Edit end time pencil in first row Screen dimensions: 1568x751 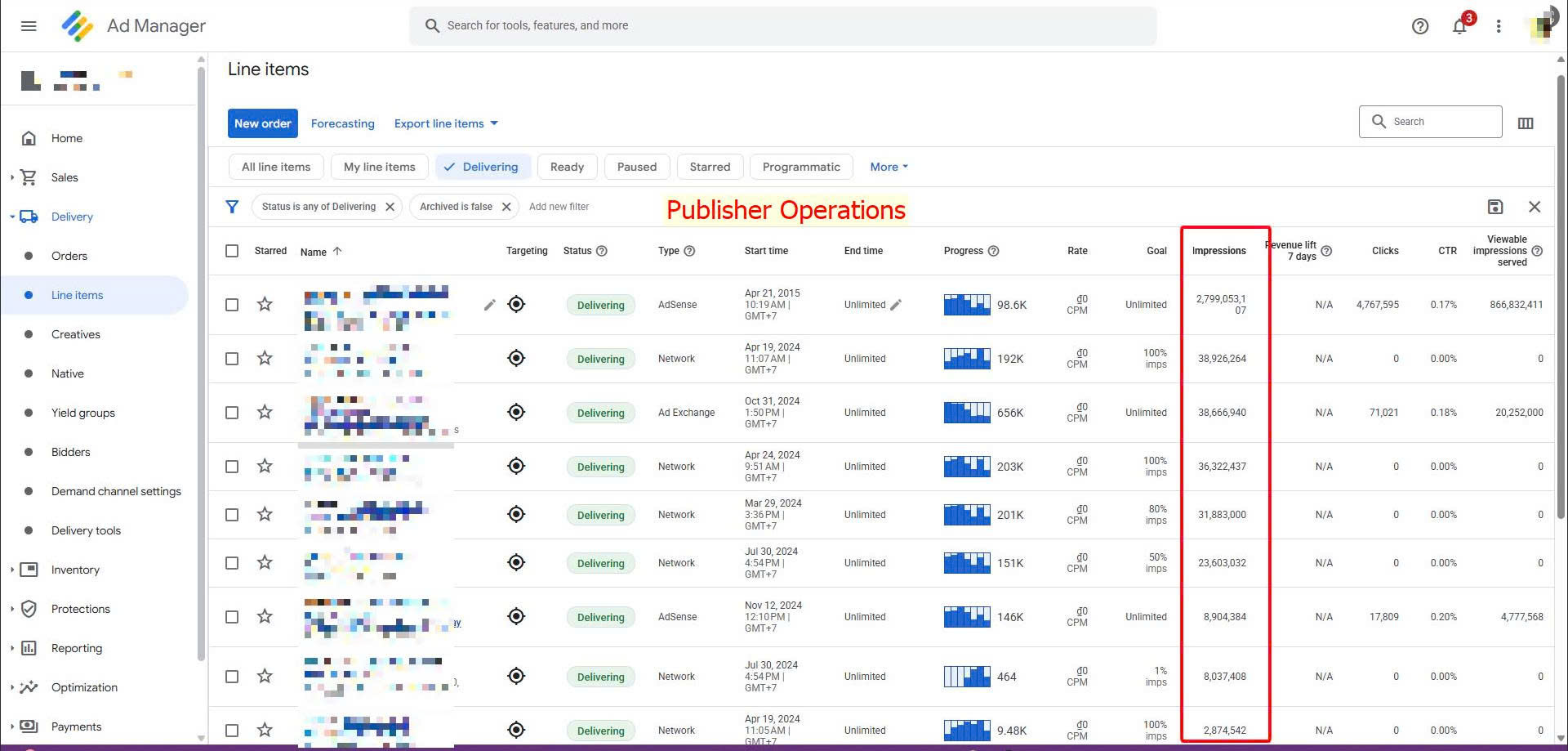click(x=896, y=305)
